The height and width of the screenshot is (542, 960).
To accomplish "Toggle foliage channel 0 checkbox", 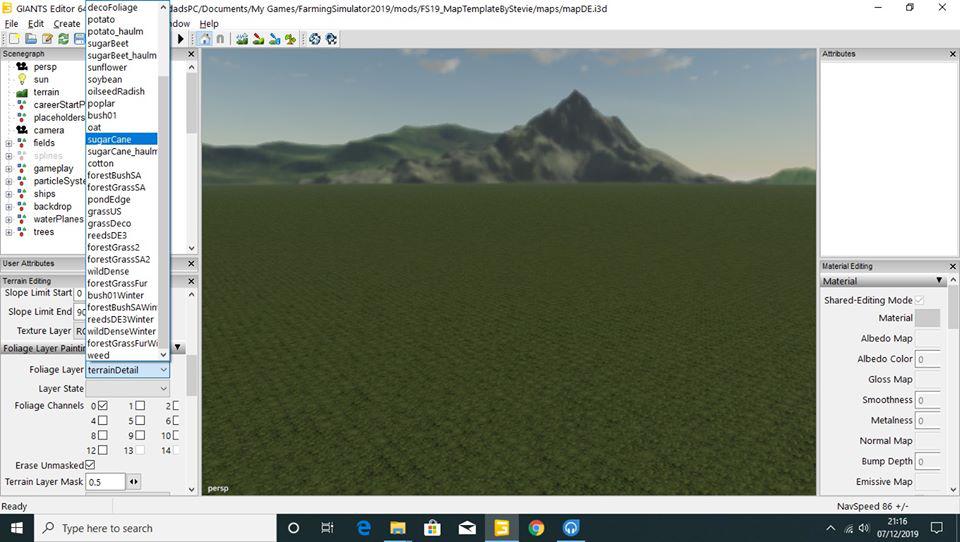I will pyautogui.click(x=102, y=406).
